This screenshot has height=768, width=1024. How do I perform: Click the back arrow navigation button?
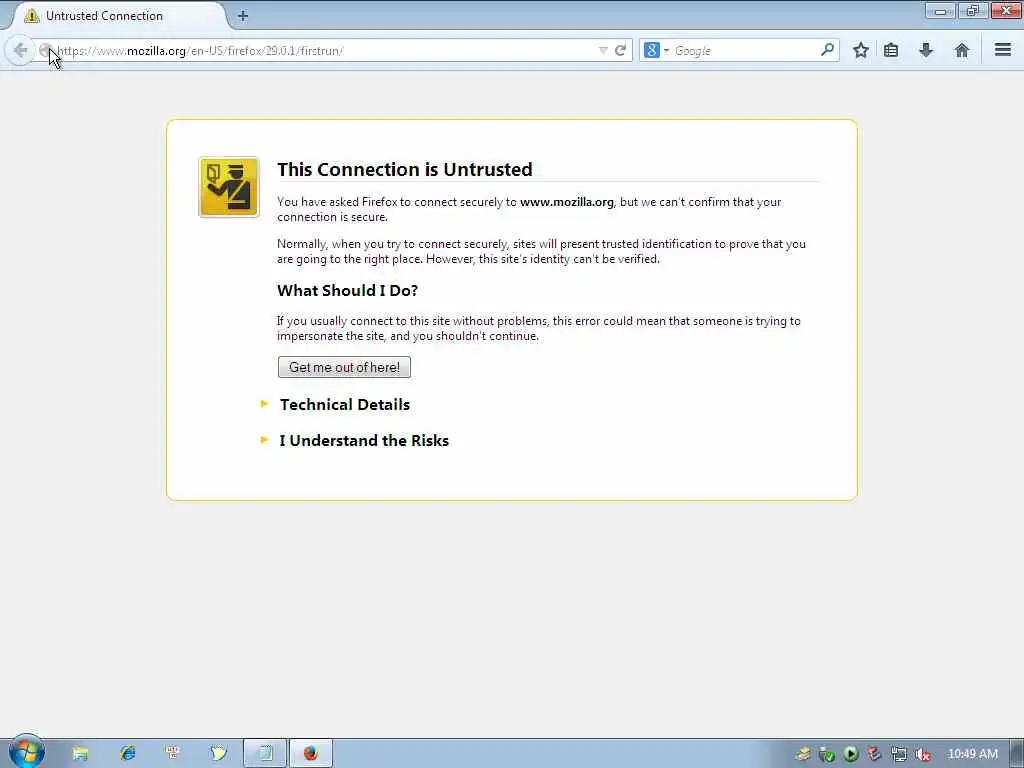point(20,50)
